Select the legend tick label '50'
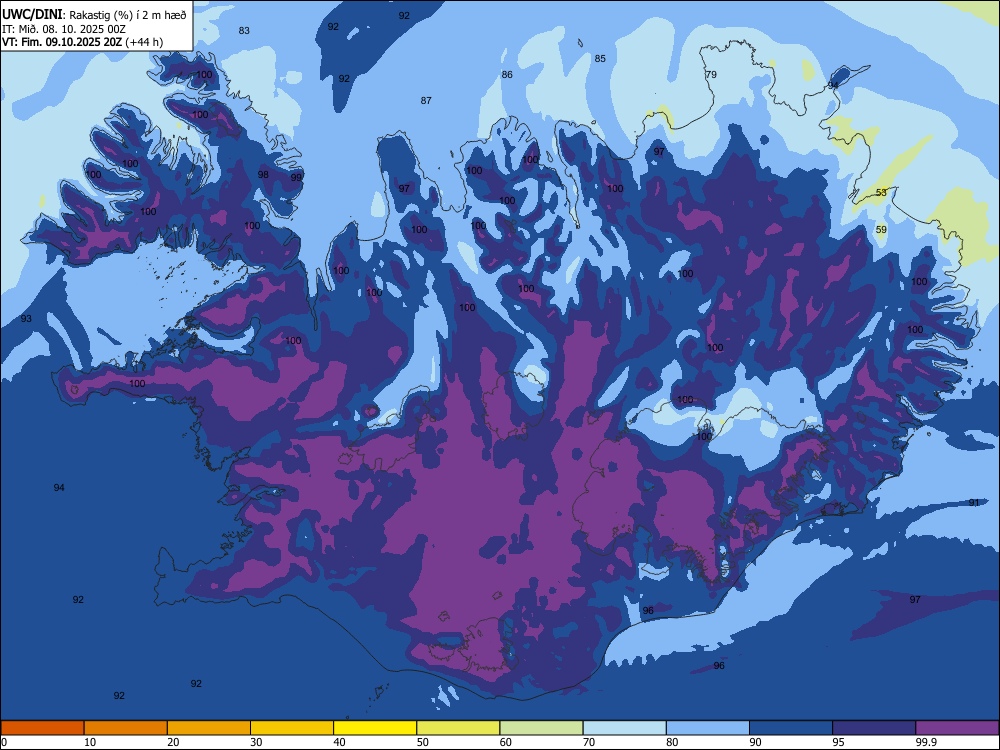 423,742
